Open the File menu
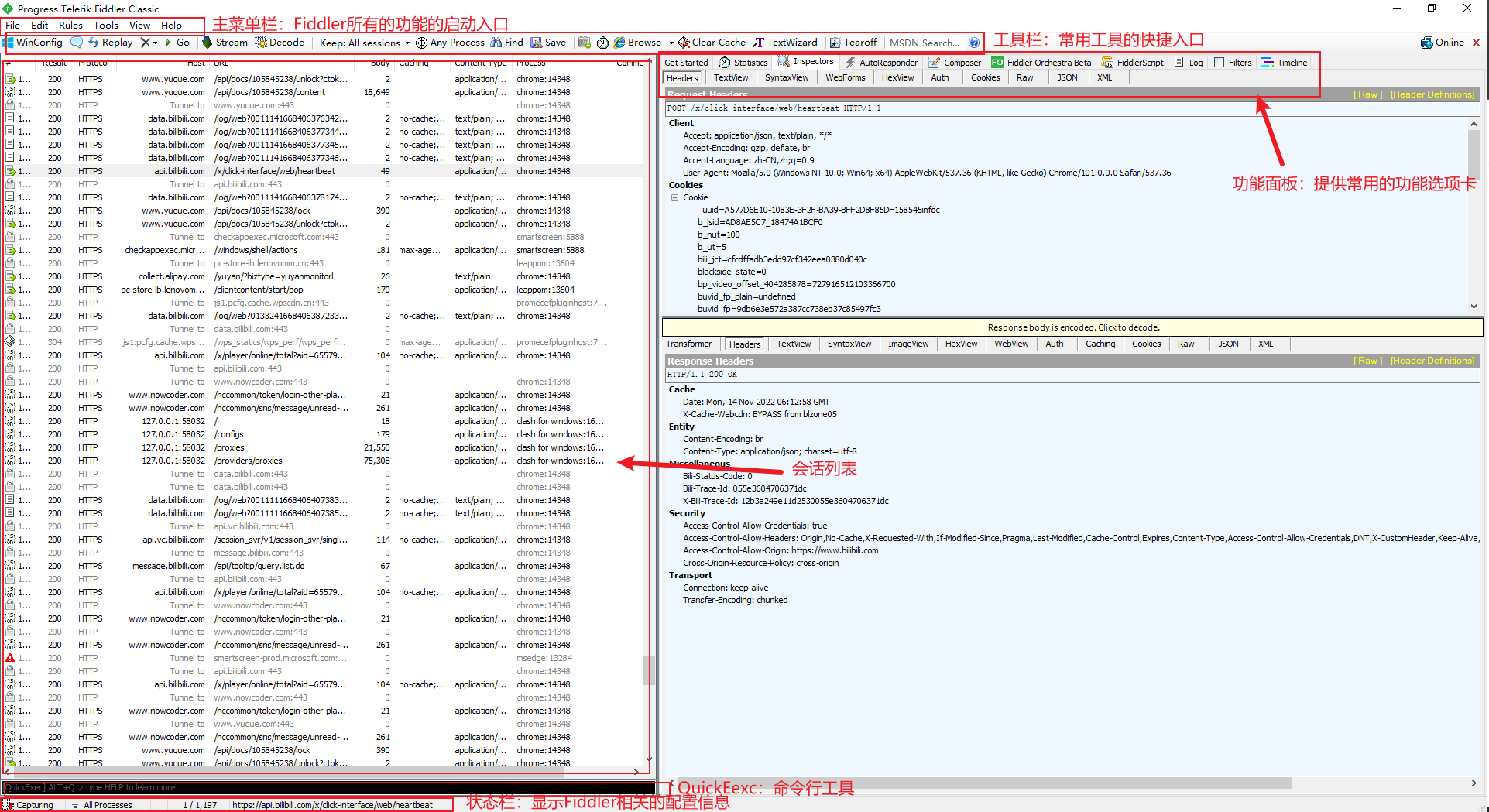Viewport: 1489px width, 812px height. coord(13,25)
